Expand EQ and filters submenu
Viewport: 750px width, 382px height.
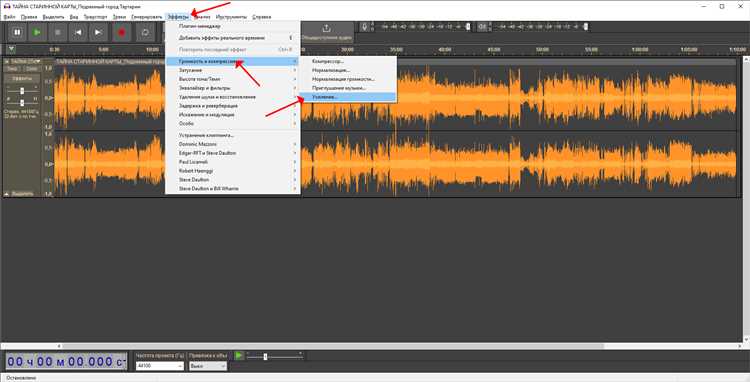click(233, 88)
